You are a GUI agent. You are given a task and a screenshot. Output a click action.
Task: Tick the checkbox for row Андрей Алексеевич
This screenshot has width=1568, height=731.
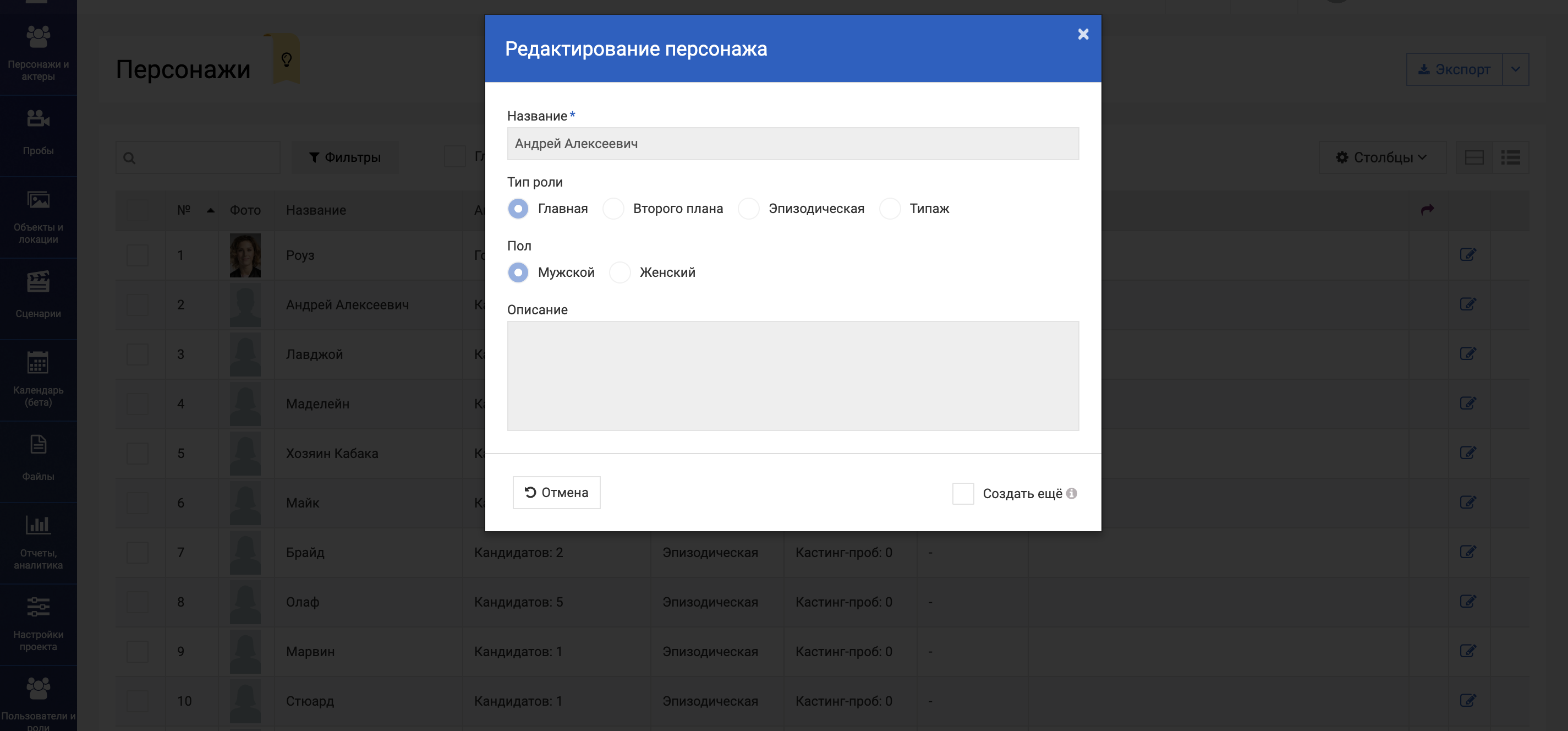click(x=138, y=304)
